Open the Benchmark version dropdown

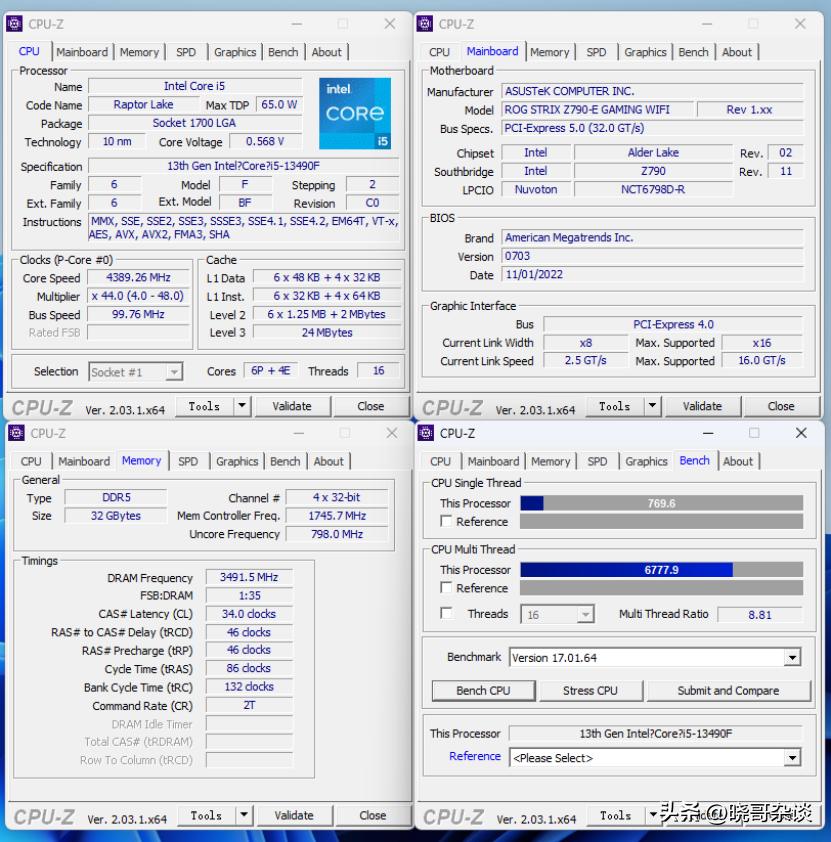792,658
